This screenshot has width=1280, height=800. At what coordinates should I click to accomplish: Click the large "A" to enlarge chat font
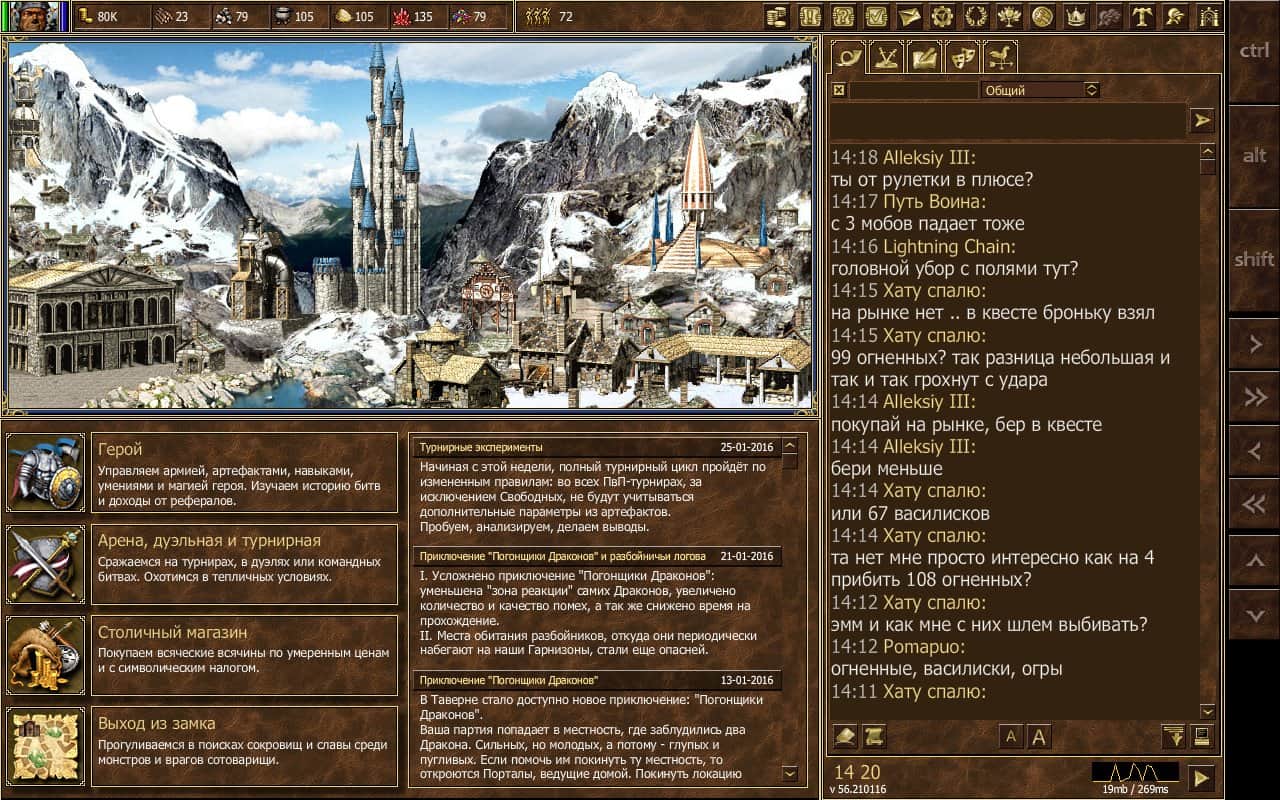pos(1040,737)
